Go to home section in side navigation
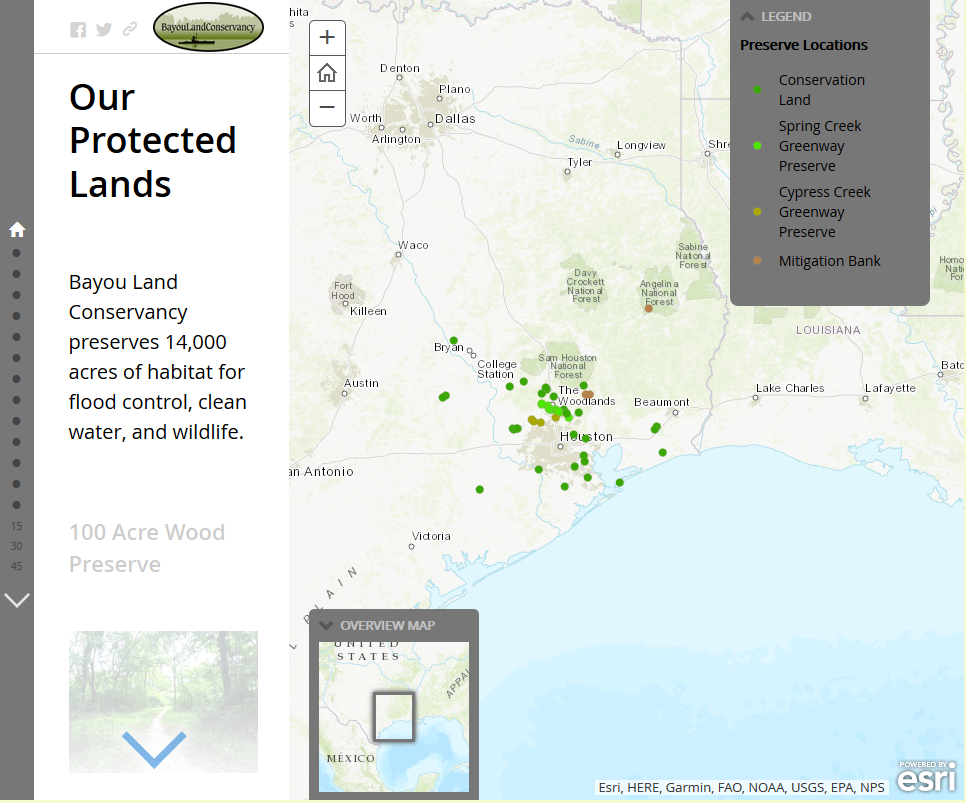This screenshot has height=803, width=966. [17, 230]
